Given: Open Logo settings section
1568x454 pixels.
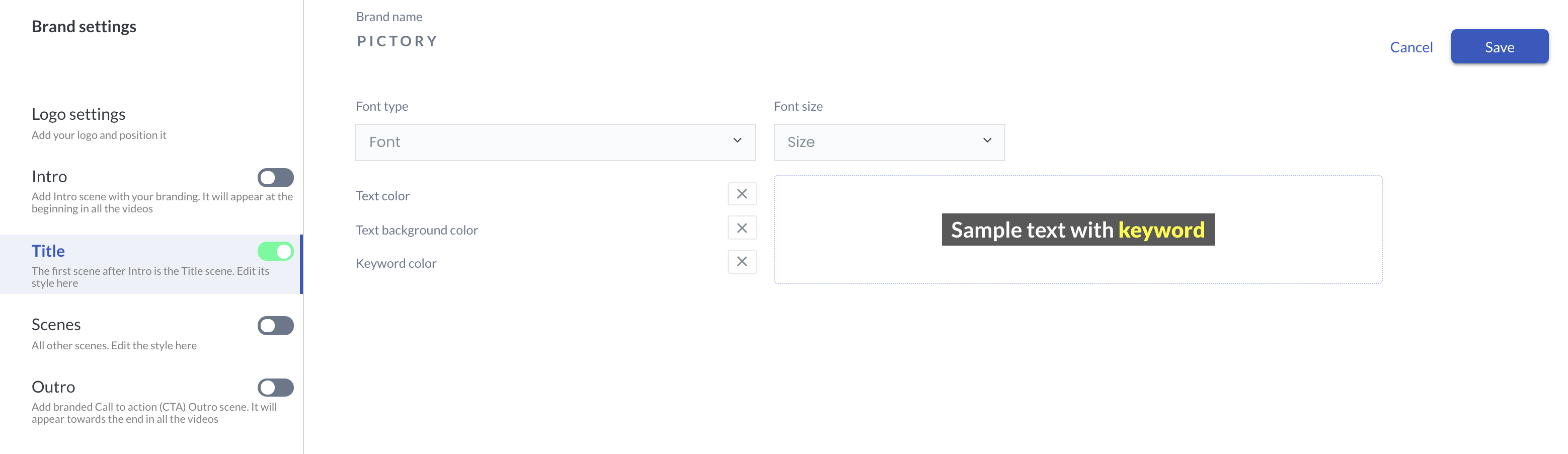Looking at the screenshot, I should pyautogui.click(x=79, y=114).
